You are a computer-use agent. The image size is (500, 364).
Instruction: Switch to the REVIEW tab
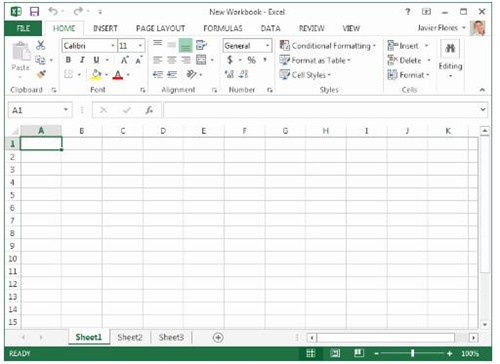coord(312,28)
